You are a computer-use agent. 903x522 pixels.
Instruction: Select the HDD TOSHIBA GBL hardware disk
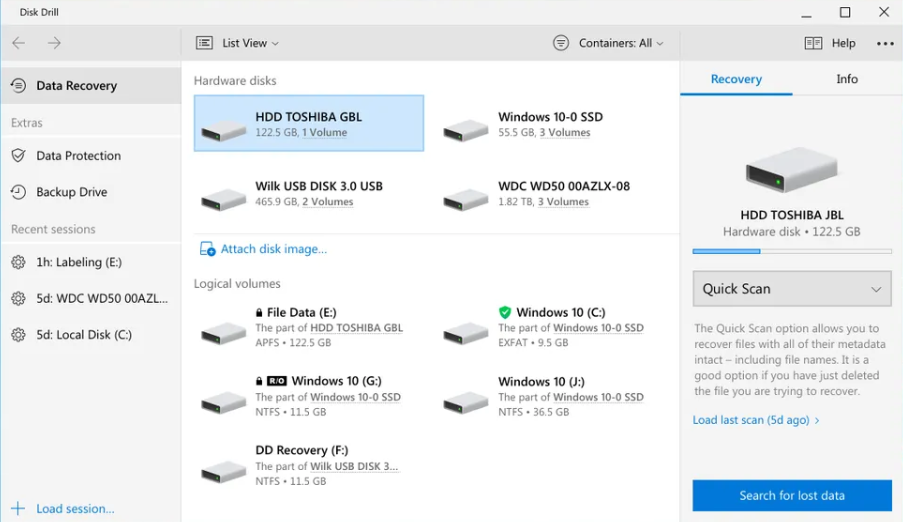click(x=309, y=123)
